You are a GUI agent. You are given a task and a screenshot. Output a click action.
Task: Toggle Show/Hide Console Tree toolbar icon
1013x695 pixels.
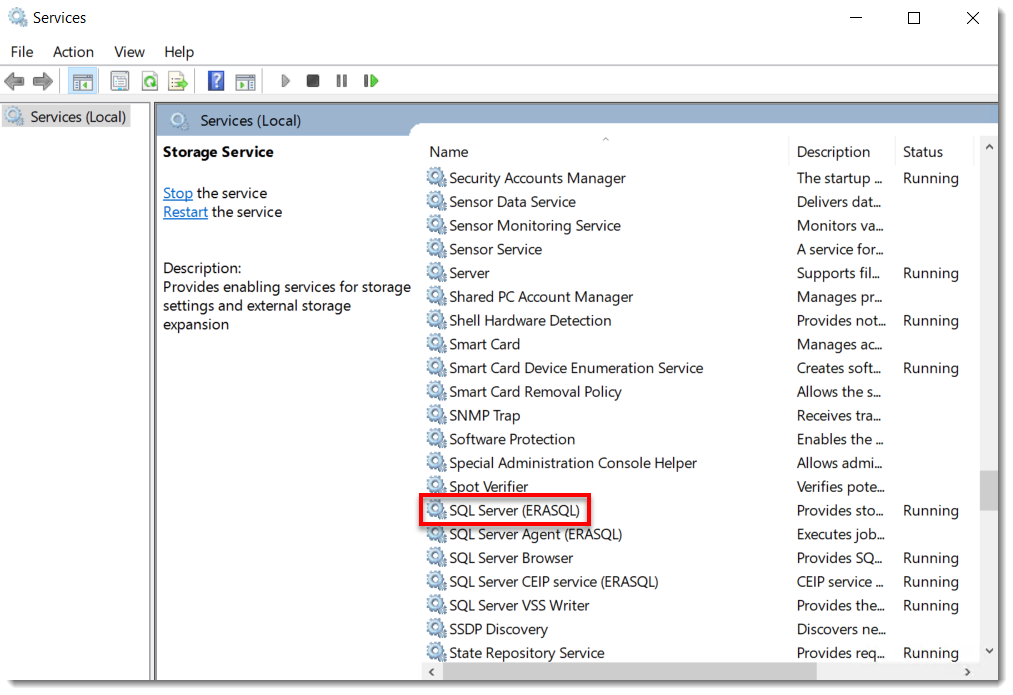(83, 81)
